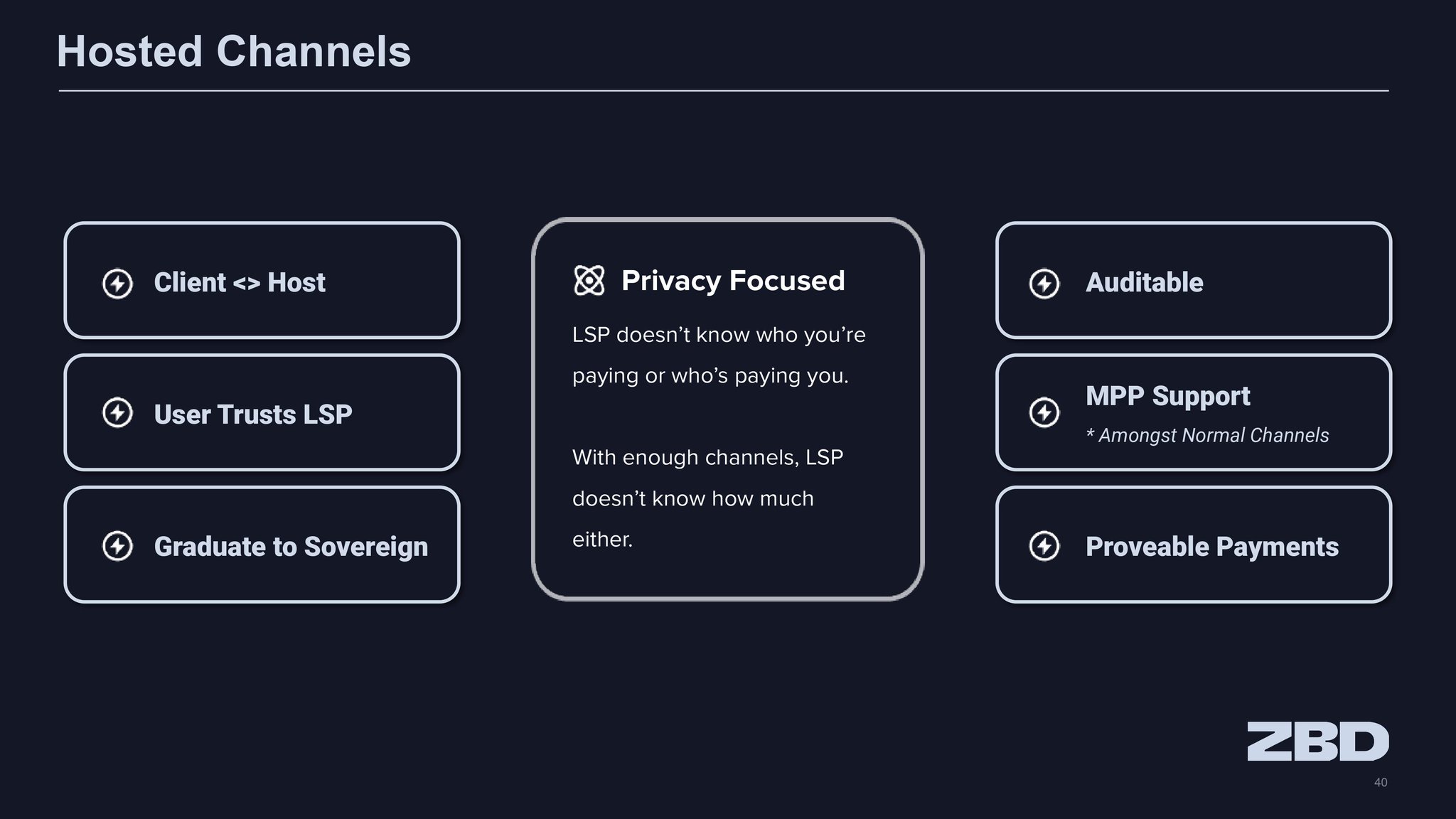Click the lightning icon beside Graduate to Sovereign

117,546
